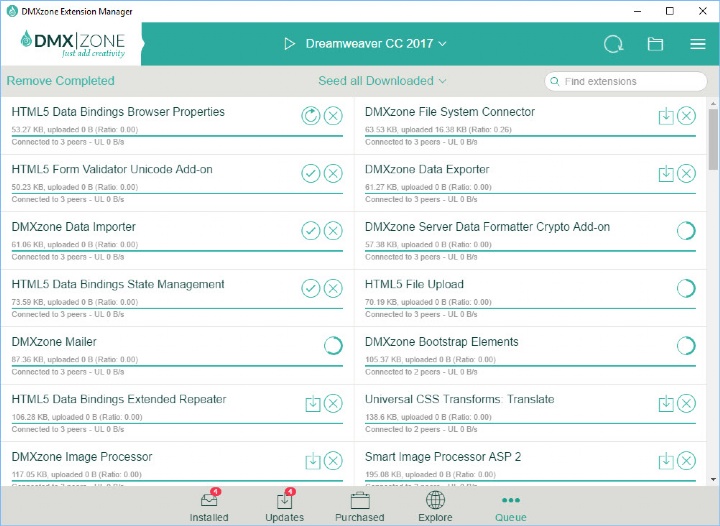Remove DMXzone File System Connector item

click(x=686, y=116)
